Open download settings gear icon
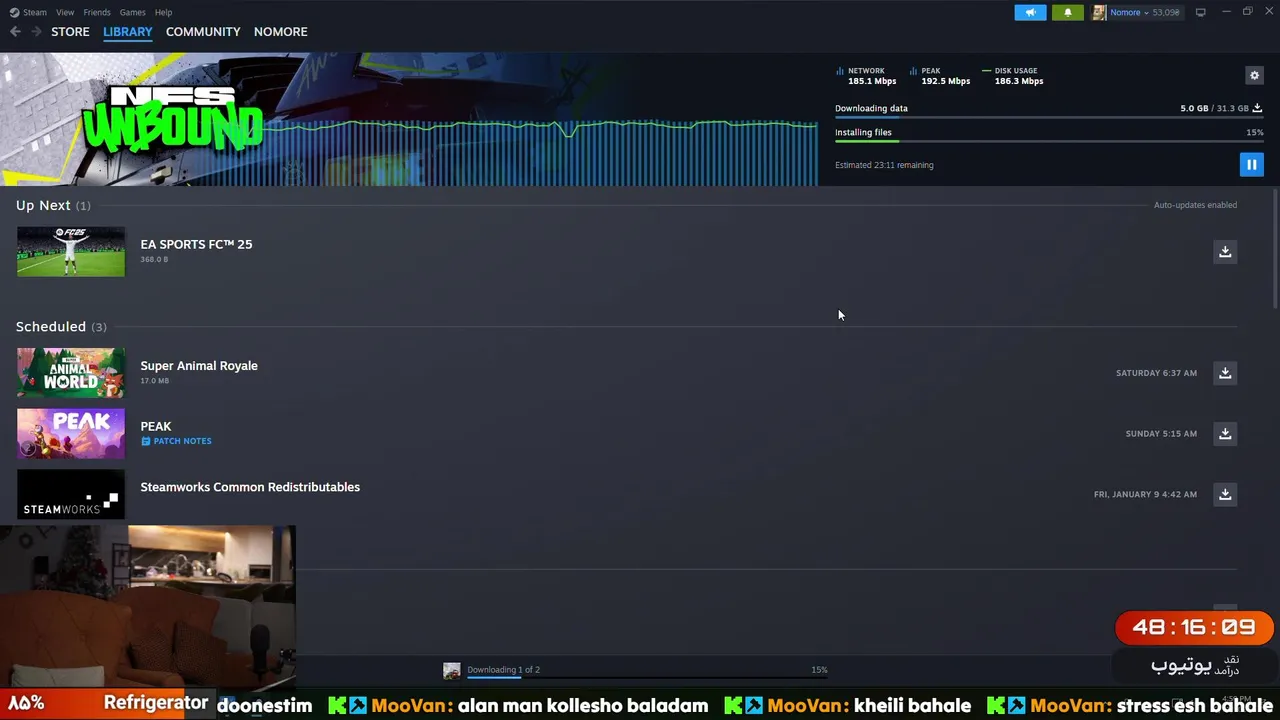 click(x=1254, y=75)
